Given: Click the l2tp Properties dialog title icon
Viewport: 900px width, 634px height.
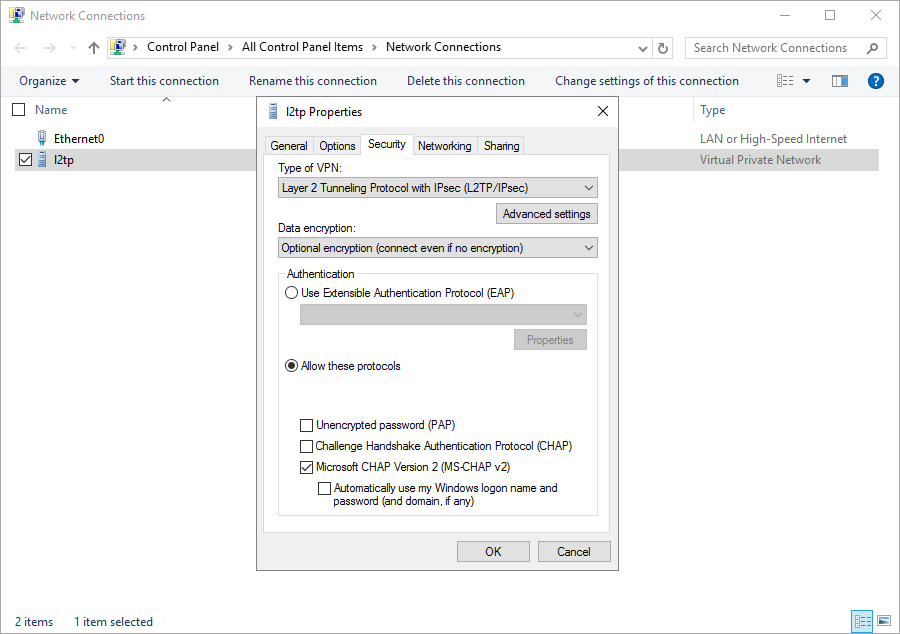Looking at the screenshot, I should (273, 111).
